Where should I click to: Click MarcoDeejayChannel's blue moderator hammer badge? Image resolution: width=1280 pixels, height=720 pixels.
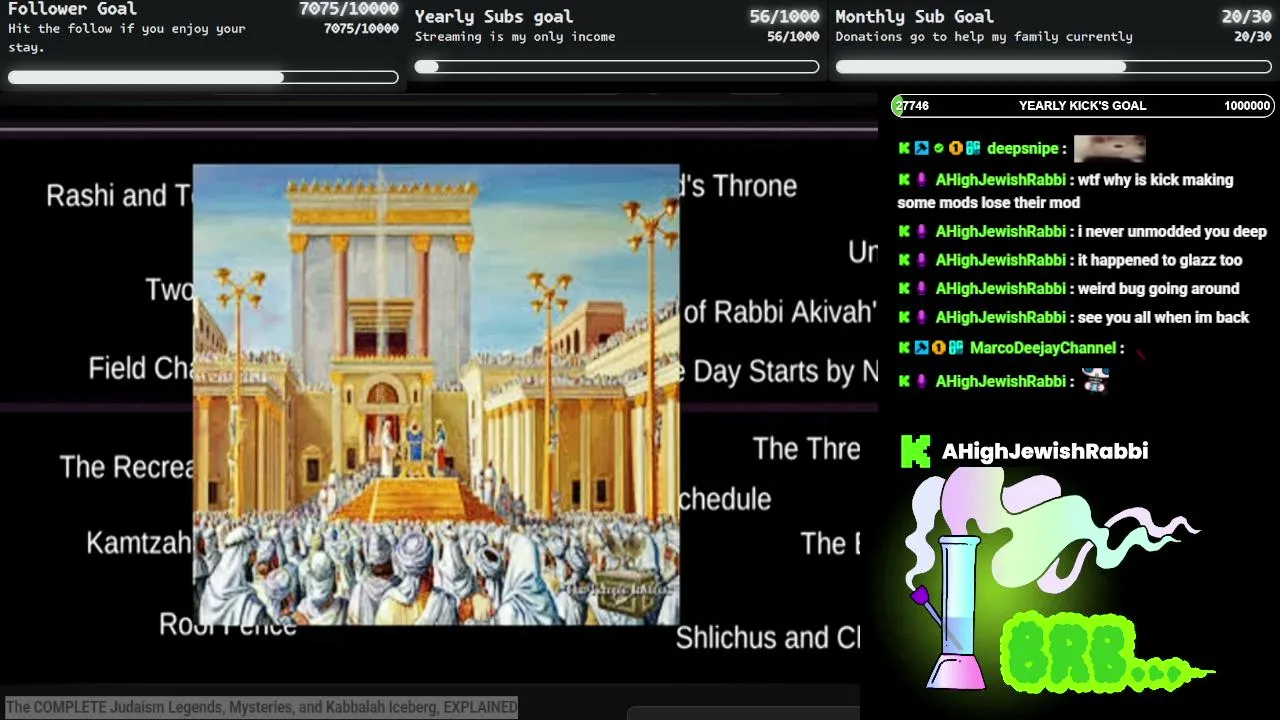click(x=922, y=348)
